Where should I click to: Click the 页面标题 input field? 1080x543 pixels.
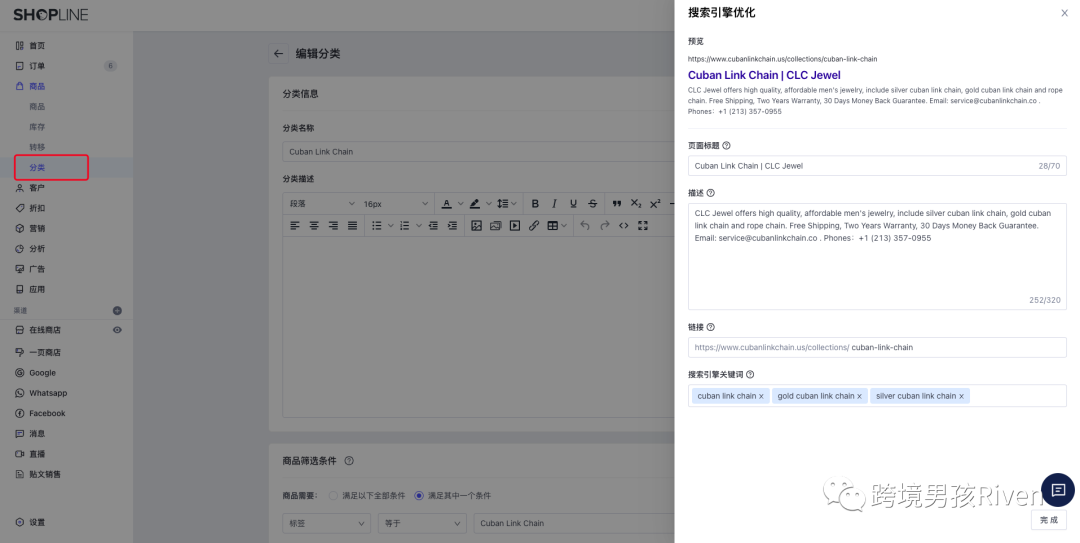(877, 166)
